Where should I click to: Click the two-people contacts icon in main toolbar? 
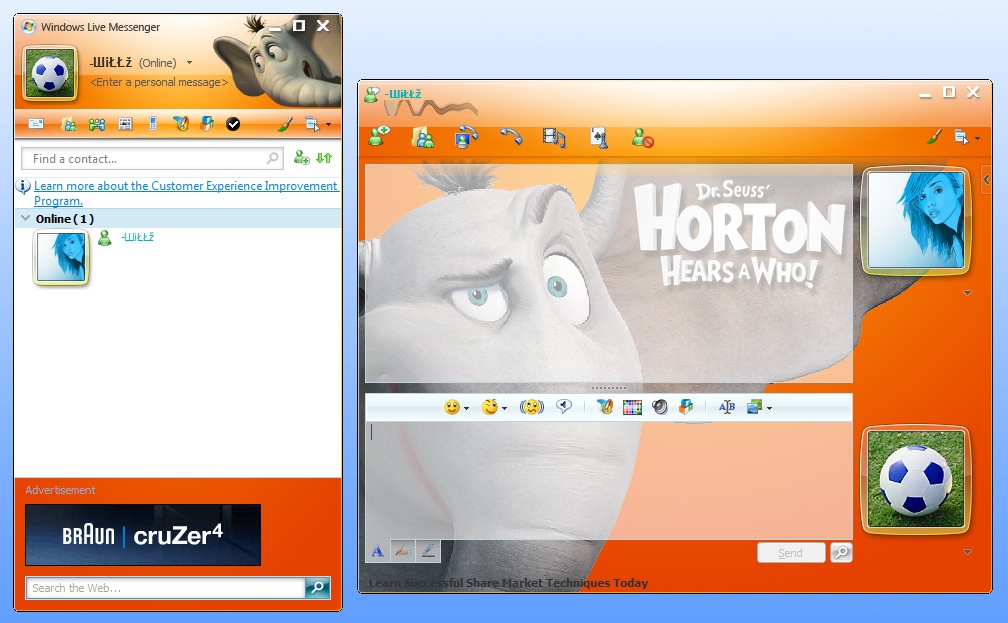[97, 124]
